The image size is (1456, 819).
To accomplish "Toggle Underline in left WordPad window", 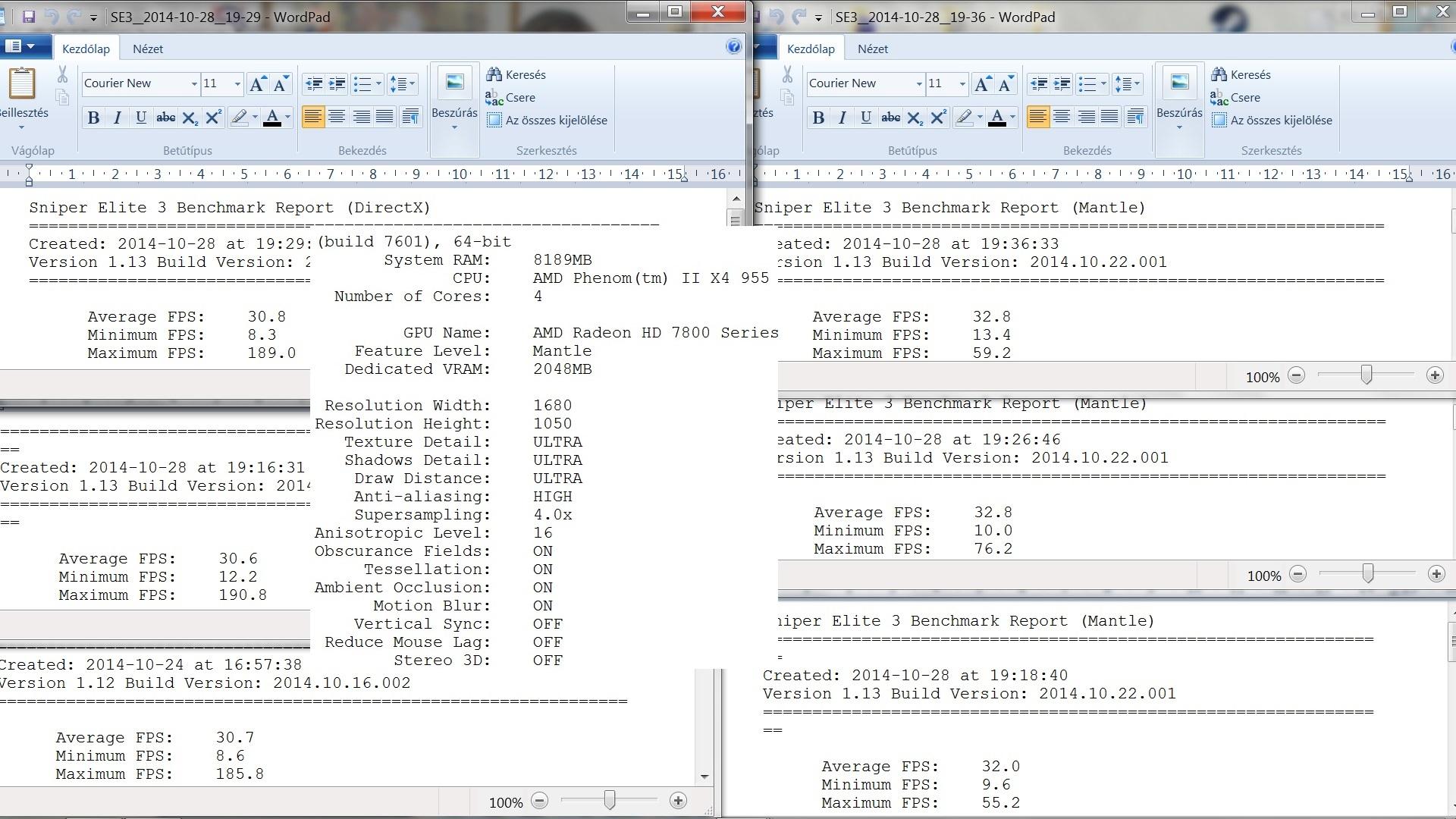I will coord(140,118).
